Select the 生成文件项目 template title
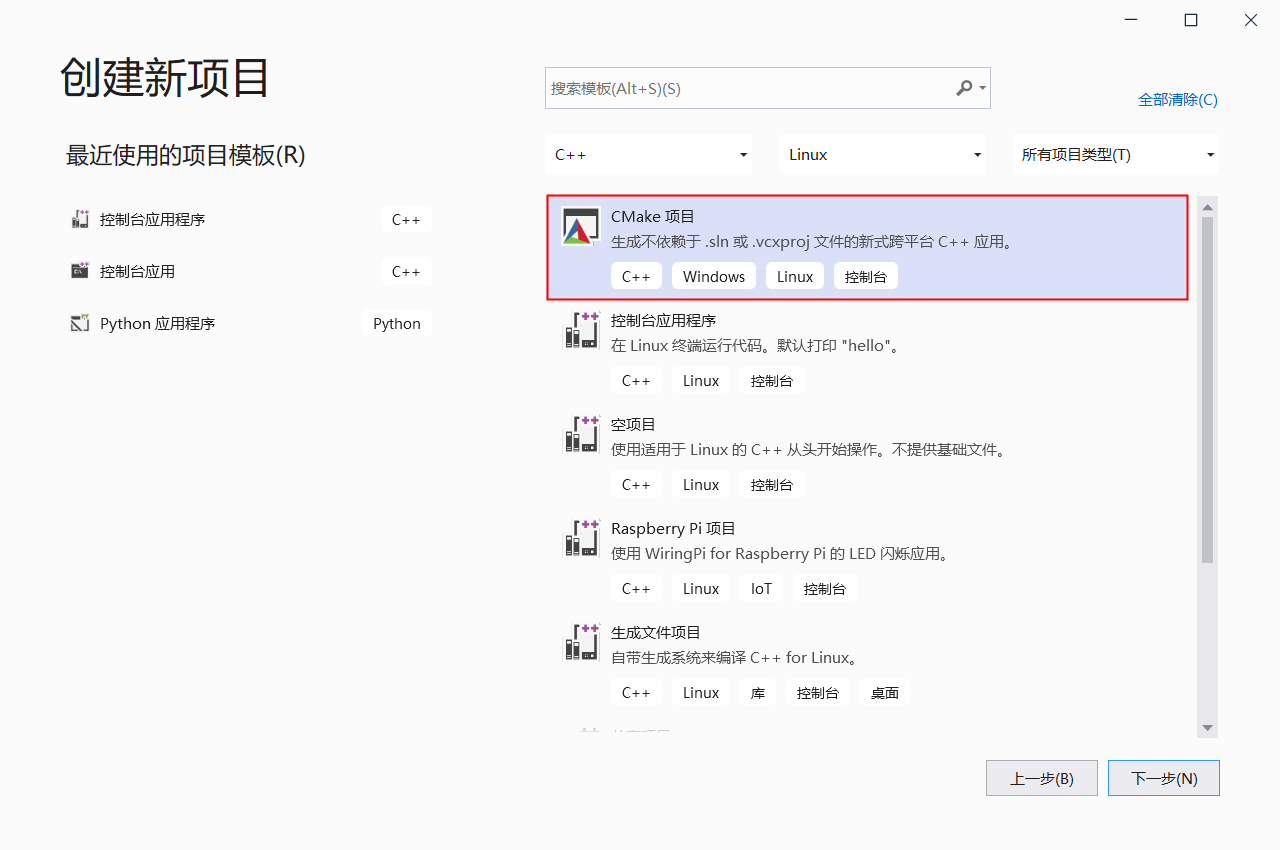1280x850 pixels. (656, 632)
